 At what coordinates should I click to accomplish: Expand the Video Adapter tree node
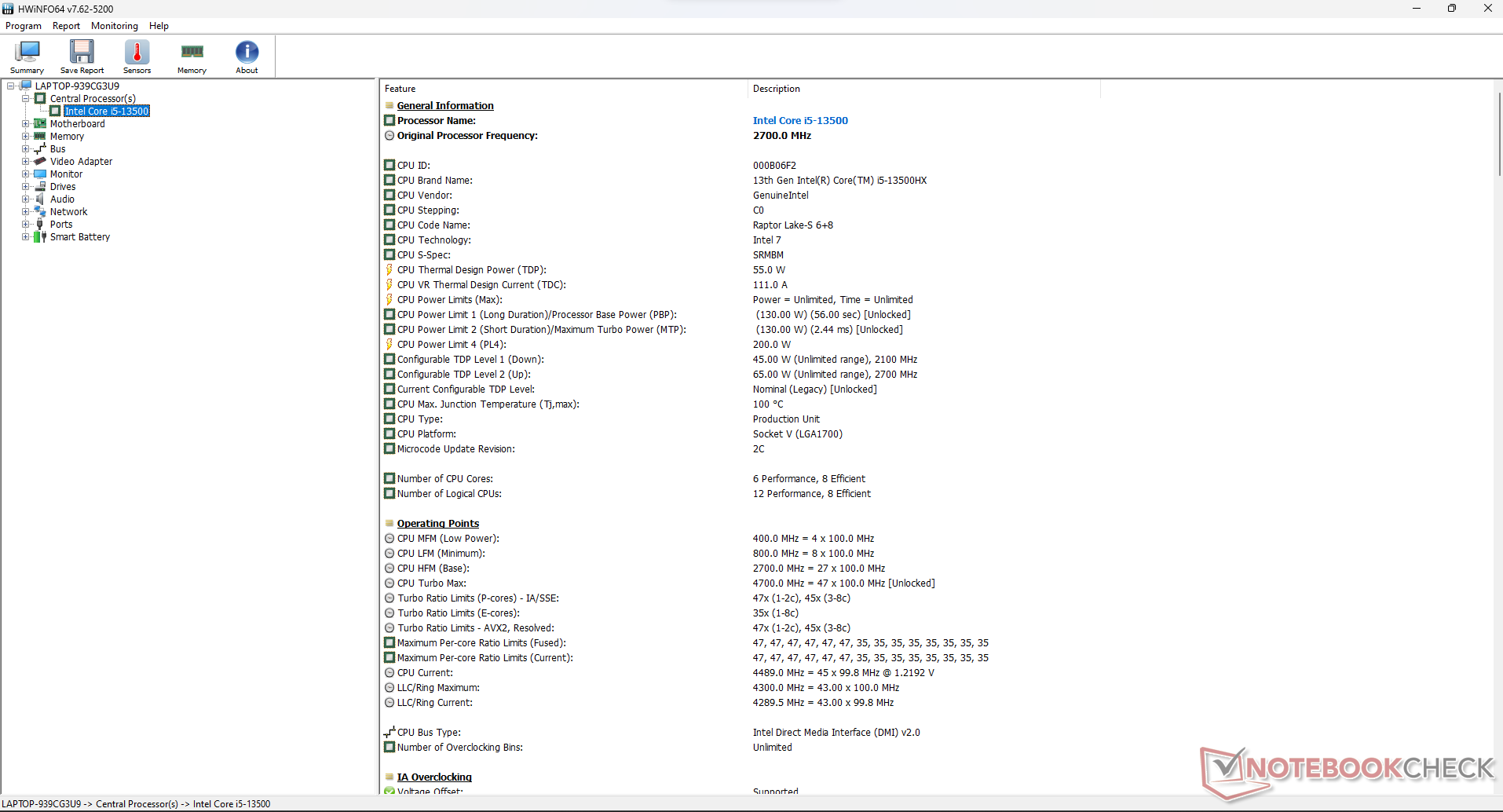(25, 162)
